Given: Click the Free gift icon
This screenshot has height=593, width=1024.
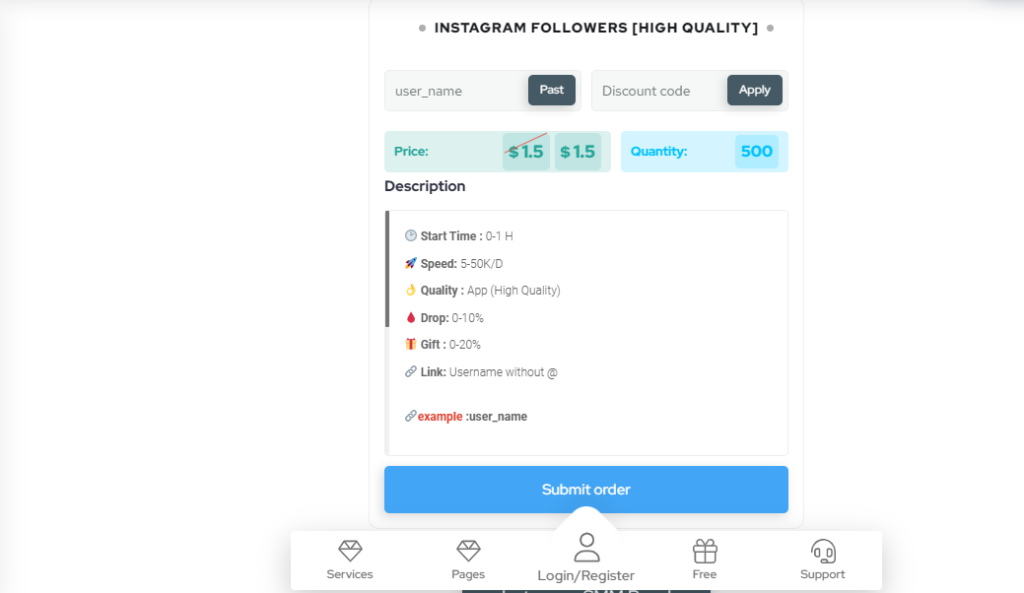Looking at the screenshot, I should pyautogui.click(x=704, y=551).
